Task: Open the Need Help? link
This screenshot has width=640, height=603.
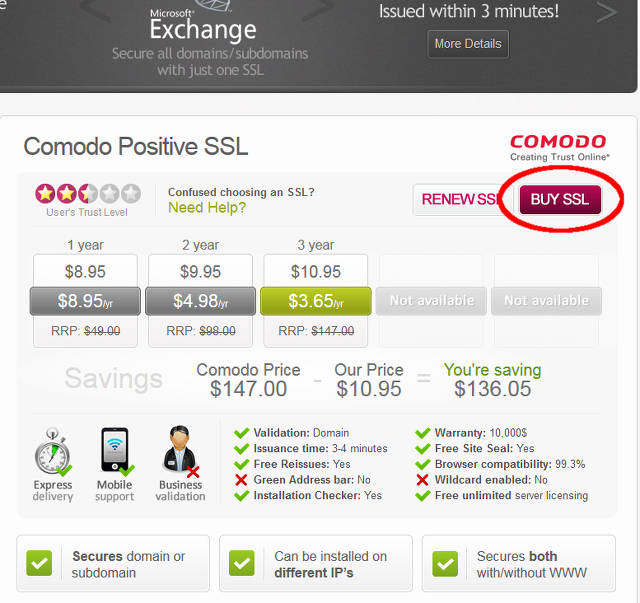Action: coord(207,207)
